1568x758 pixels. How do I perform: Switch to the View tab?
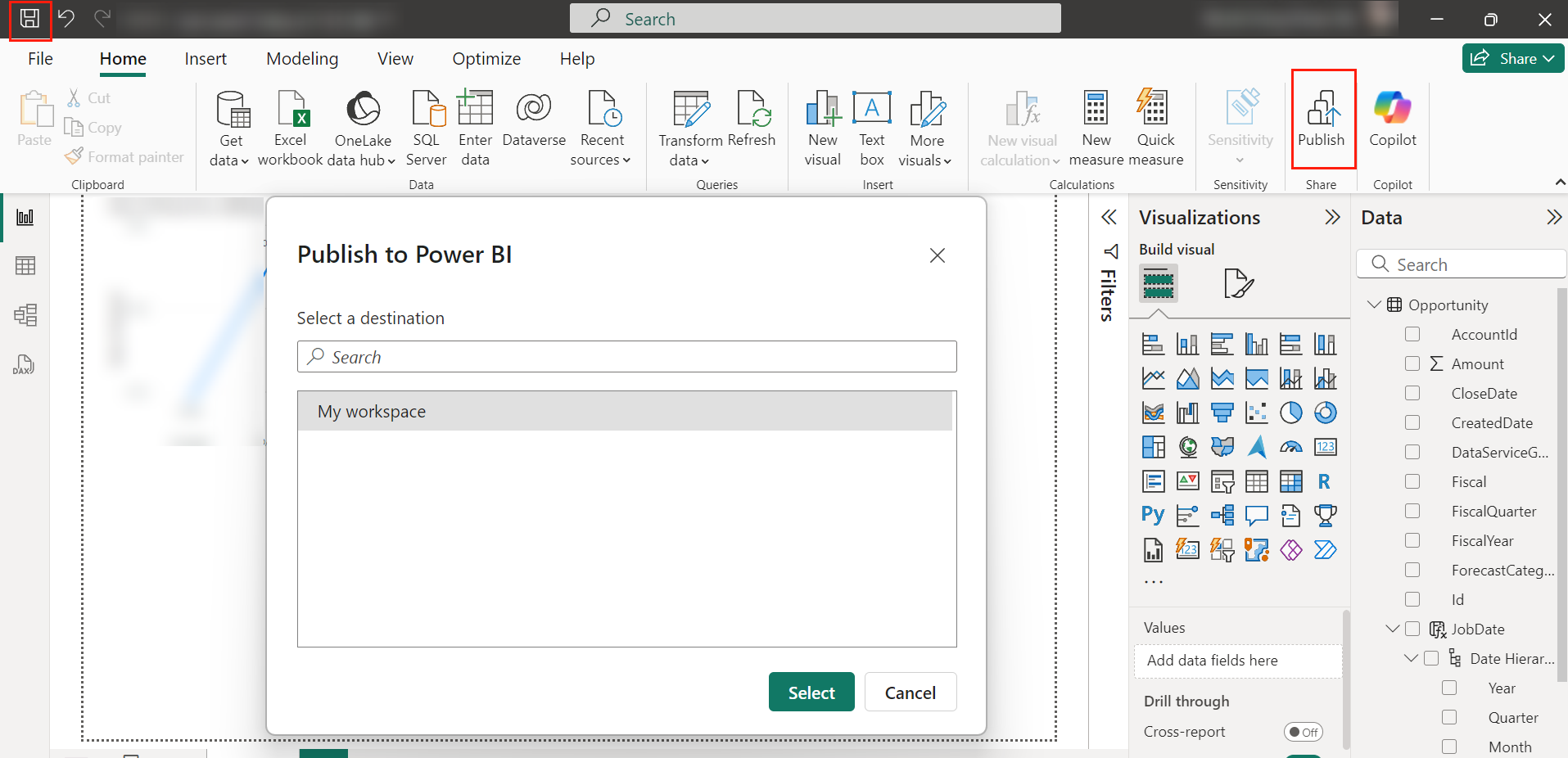395,59
